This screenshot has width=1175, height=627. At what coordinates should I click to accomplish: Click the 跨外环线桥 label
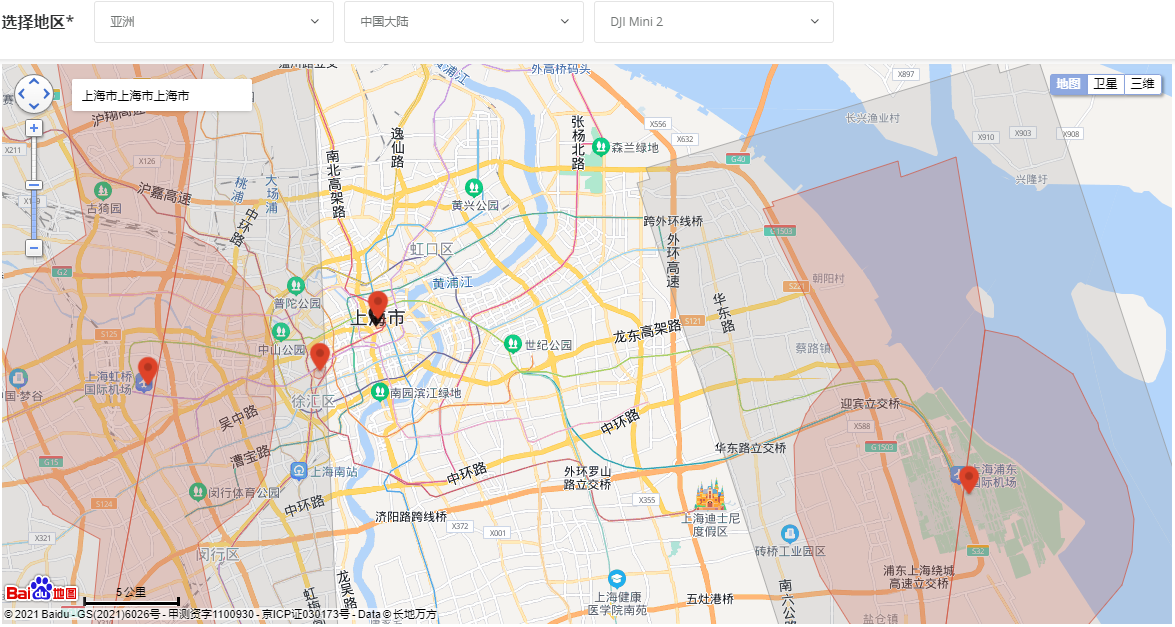click(x=673, y=221)
